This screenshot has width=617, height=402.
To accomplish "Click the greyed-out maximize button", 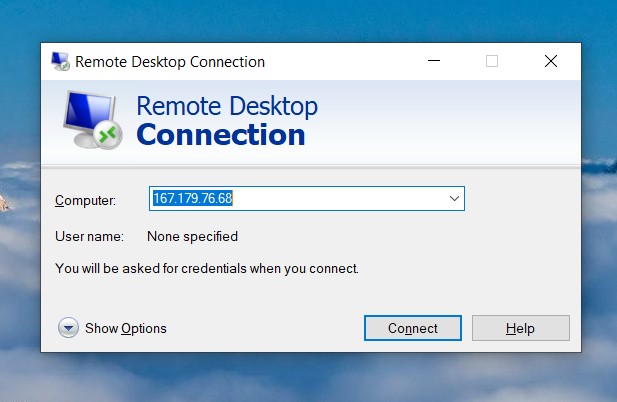I will click(x=491, y=61).
